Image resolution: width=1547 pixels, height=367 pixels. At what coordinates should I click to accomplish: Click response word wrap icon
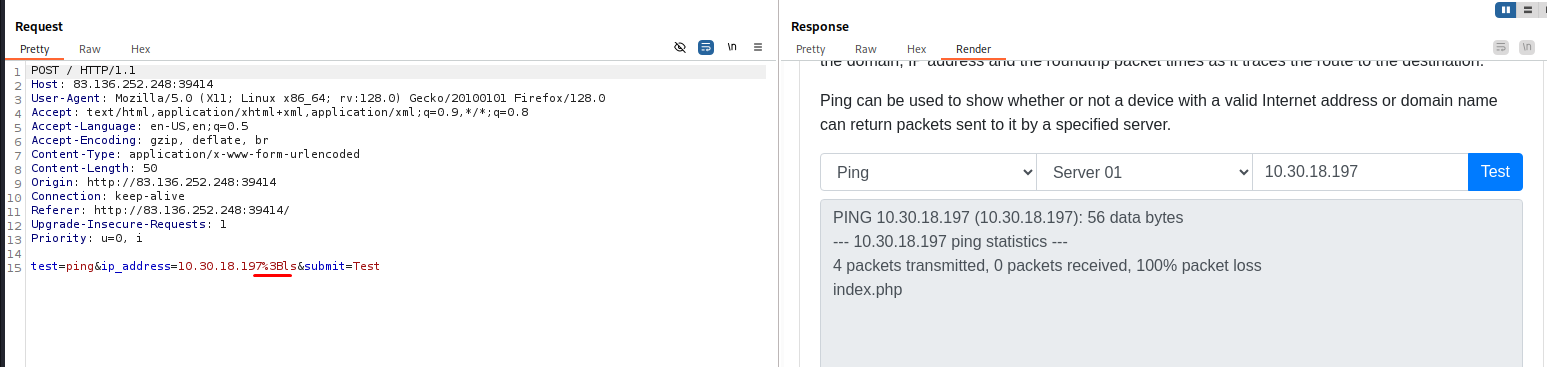pyautogui.click(x=1501, y=47)
